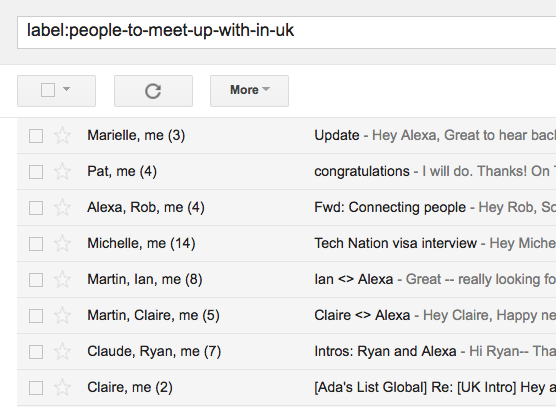Open the select-all dropdown arrow
The height and width of the screenshot is (407, 556).
point(66,89)
